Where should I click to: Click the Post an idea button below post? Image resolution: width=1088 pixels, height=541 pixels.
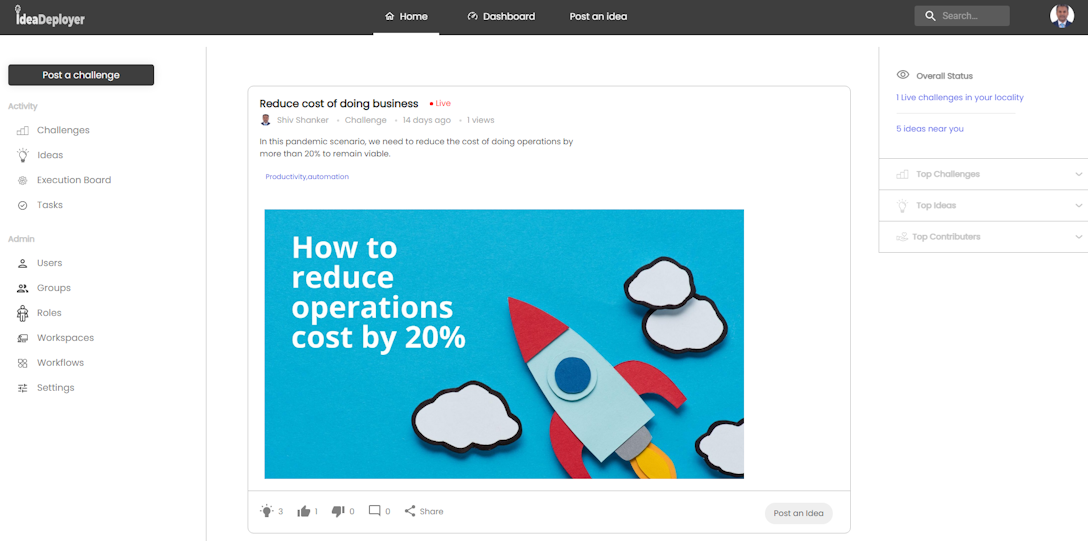798,513
